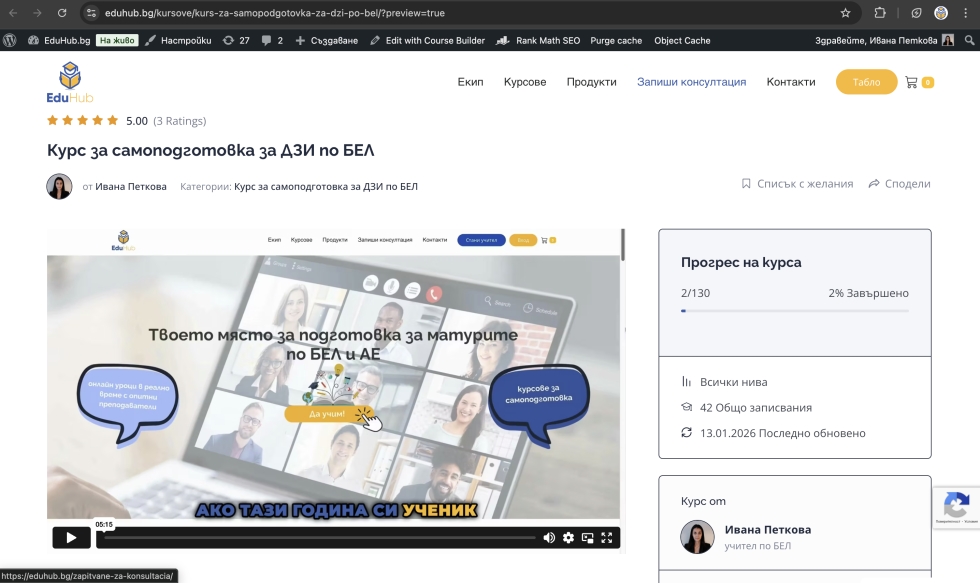This screenshot has height=583, width=980.
Task: Open video settings gear
Action: [x=568, y=537]
